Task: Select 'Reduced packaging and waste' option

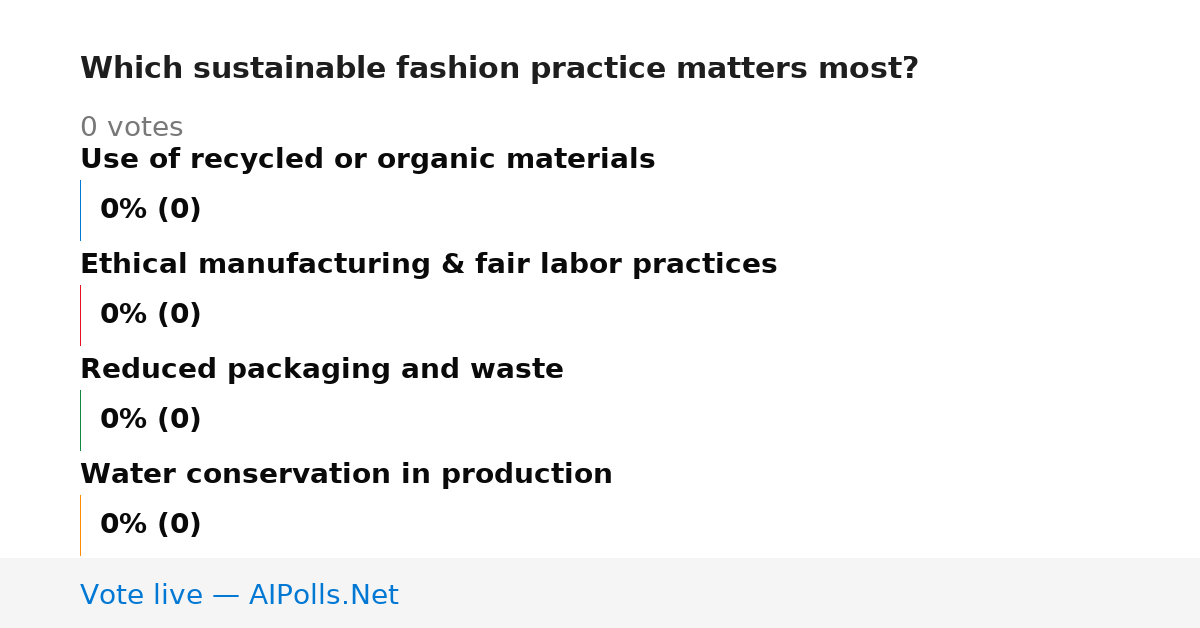Action: point(321,369)
